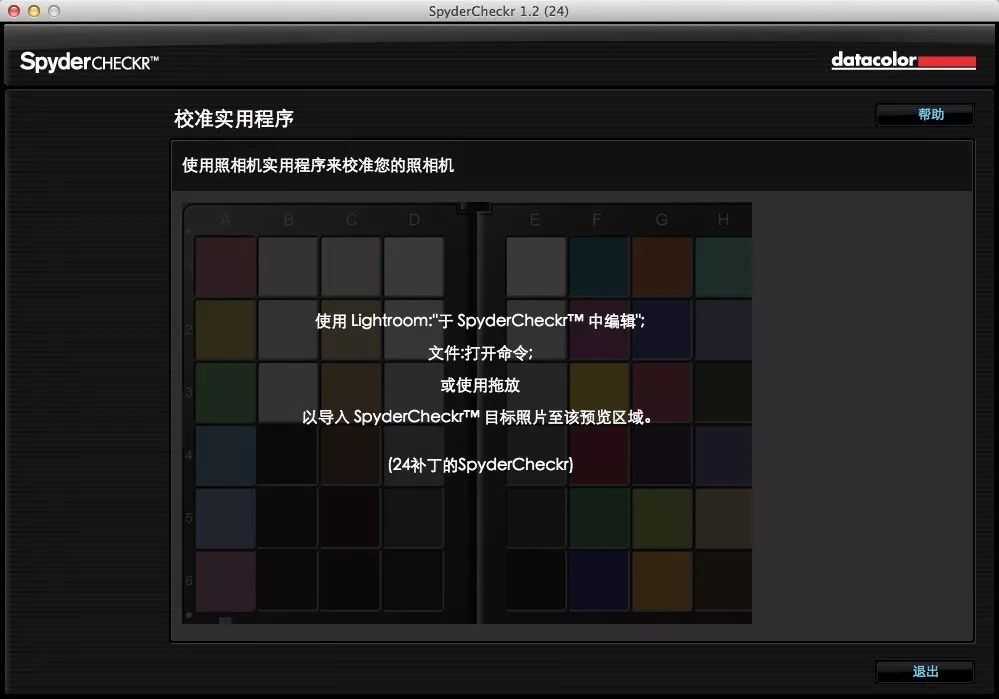Click the window title SpyderCheckr 1.2 (24)
This screenshot has height=699, width=999.
[x=499, y=11]
